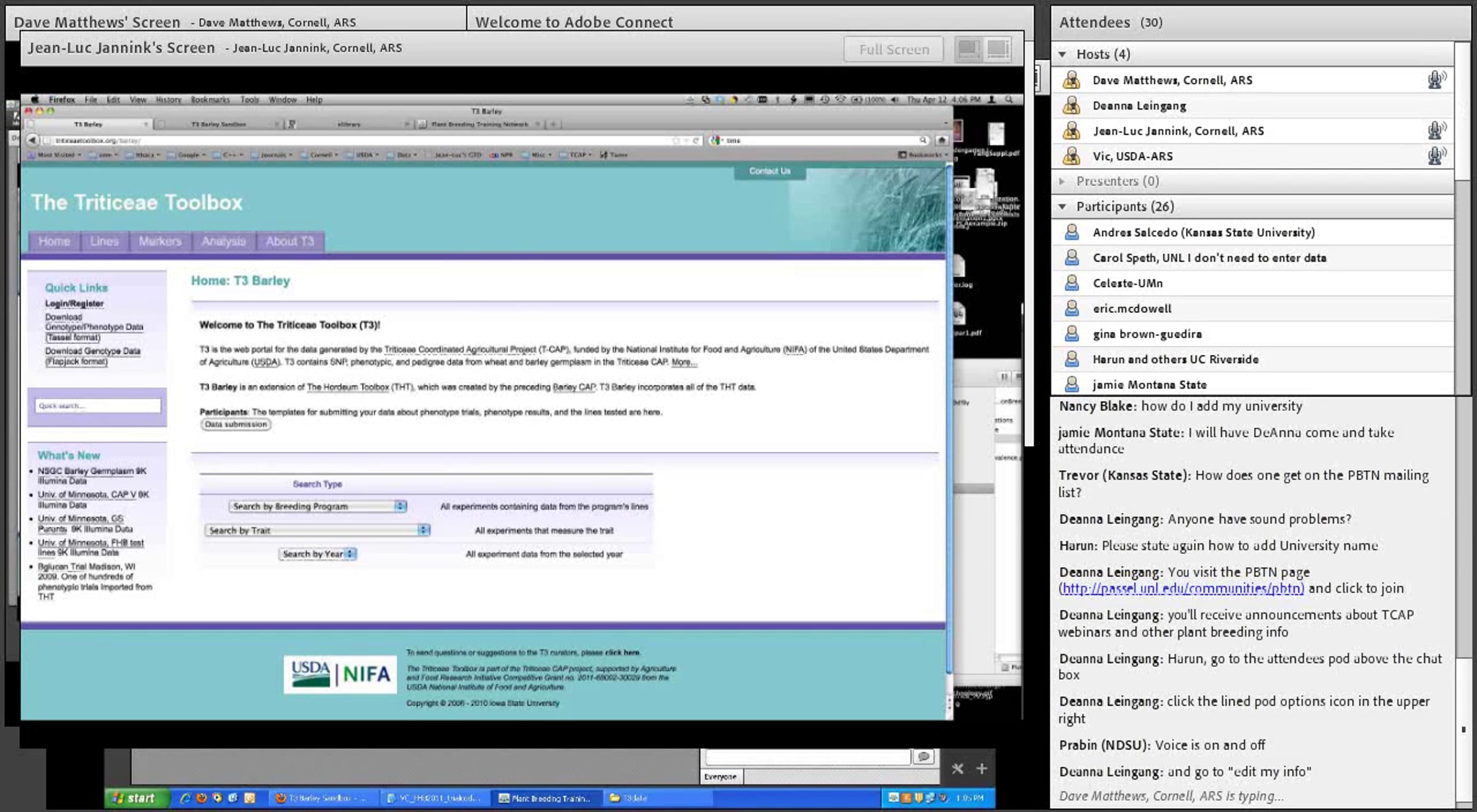Screen dimensions: 1477x812
Task: Click into the Quick search field
Action: (x=97, y=405)
